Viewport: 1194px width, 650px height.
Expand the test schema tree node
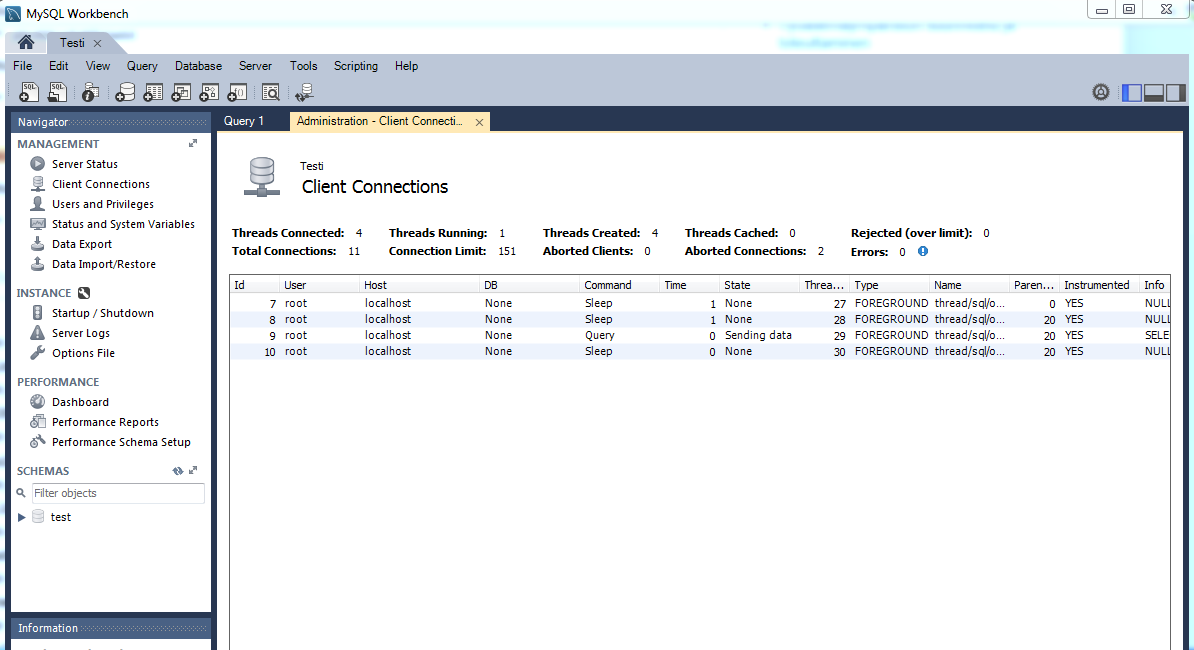point(22,517)
